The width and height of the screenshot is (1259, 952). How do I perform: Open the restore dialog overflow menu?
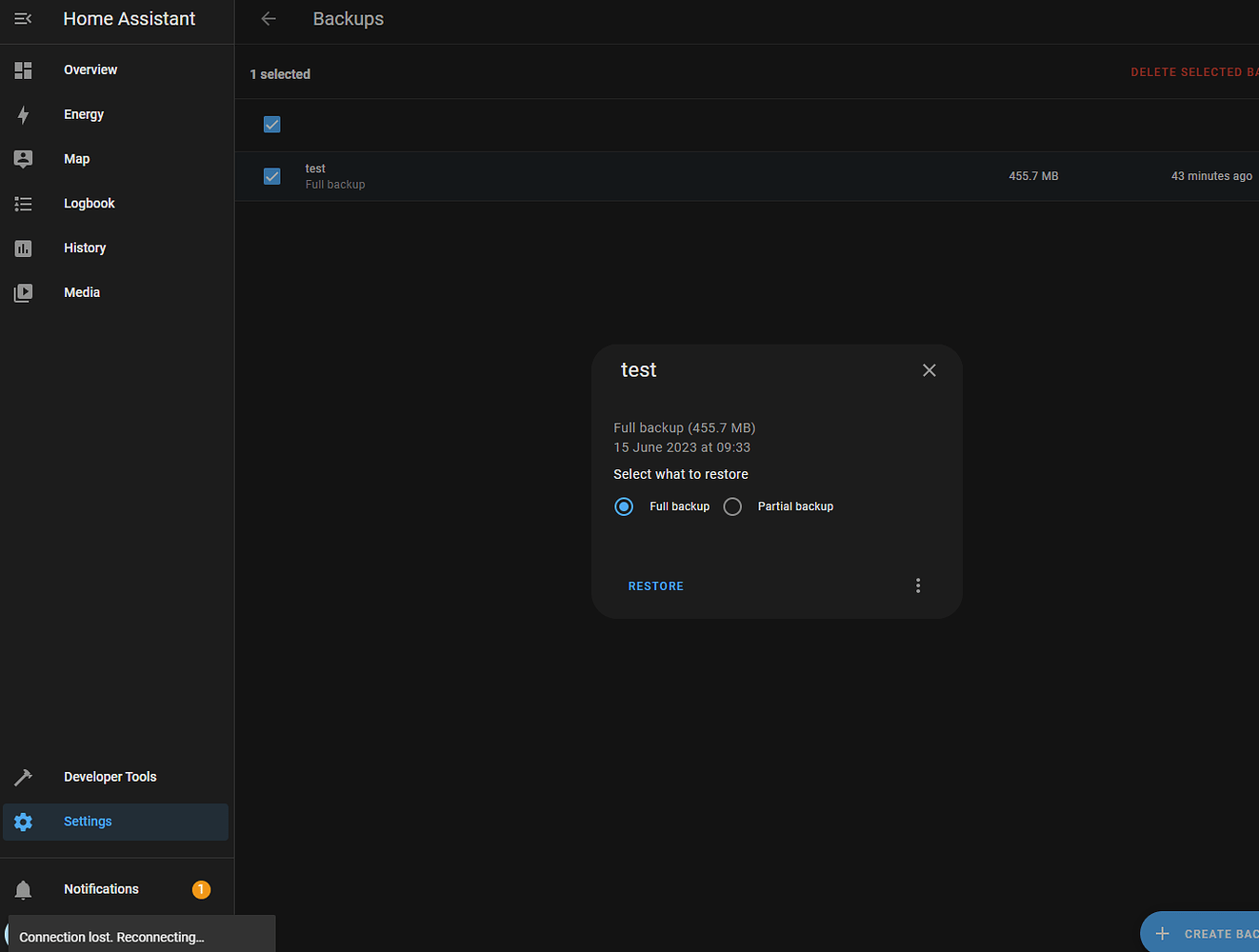tap(917, 585)
